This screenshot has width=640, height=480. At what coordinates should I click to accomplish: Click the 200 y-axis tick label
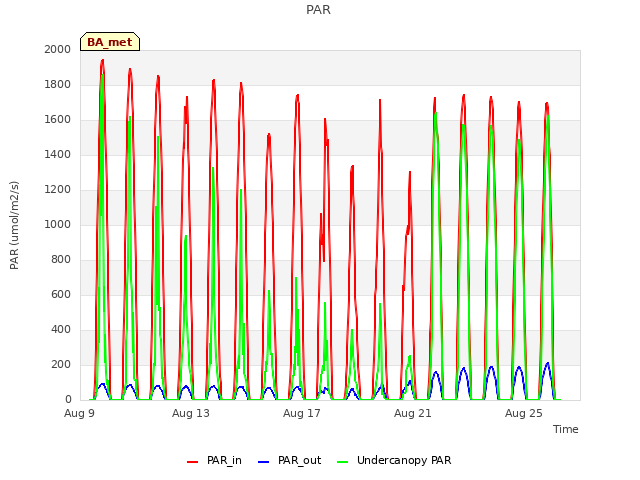(61, 364)
